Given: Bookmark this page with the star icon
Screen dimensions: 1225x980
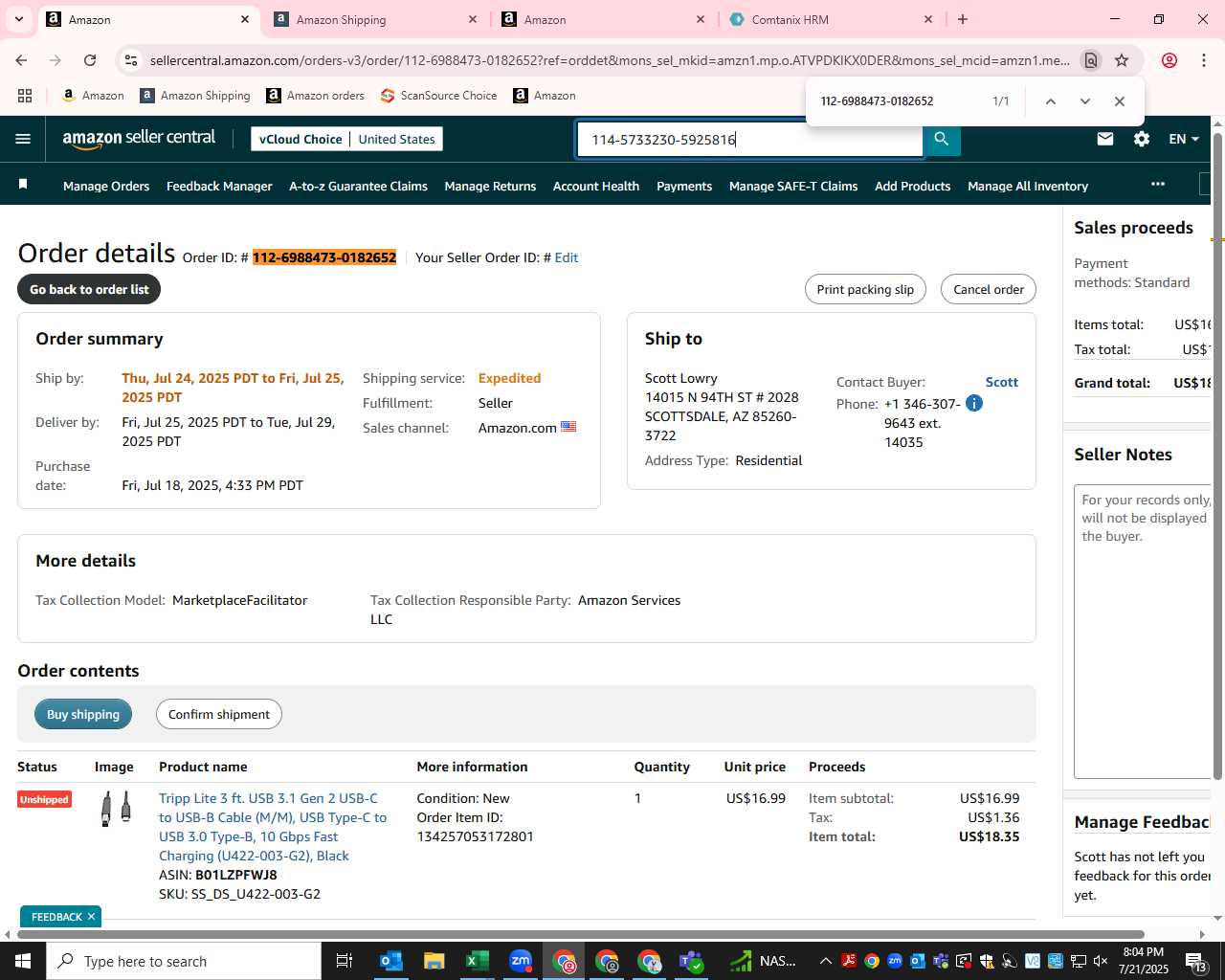Looking at the screenshot, I should click(1122, 60).
